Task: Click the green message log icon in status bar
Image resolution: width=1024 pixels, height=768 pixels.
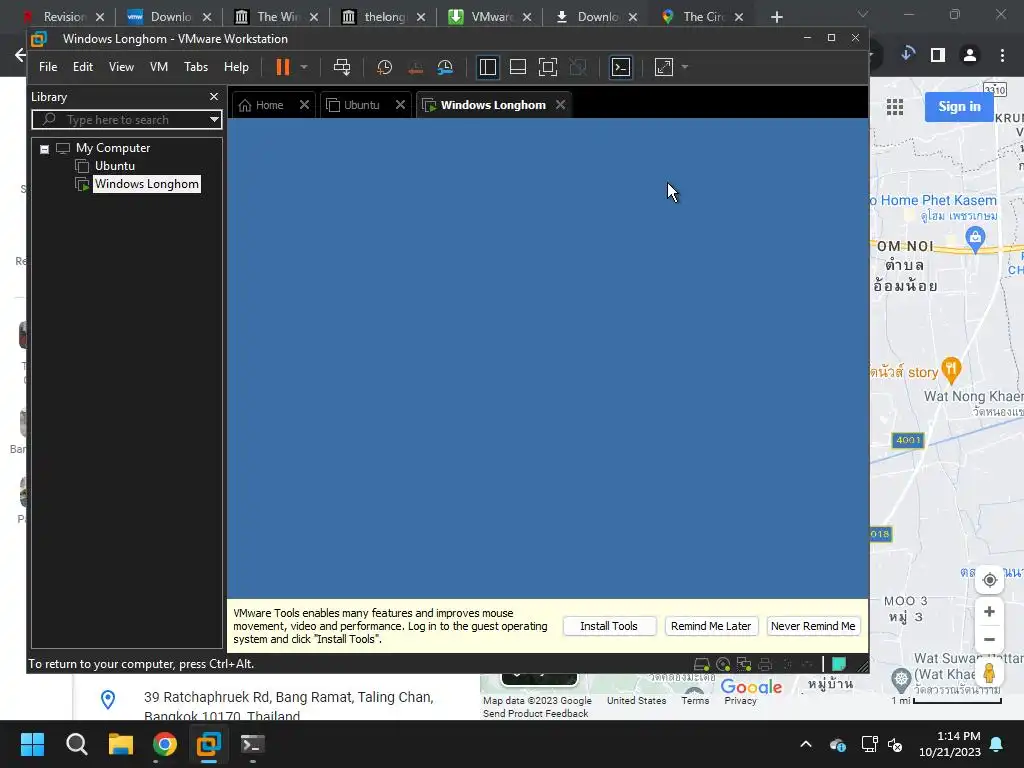Action: coord(839,664)
